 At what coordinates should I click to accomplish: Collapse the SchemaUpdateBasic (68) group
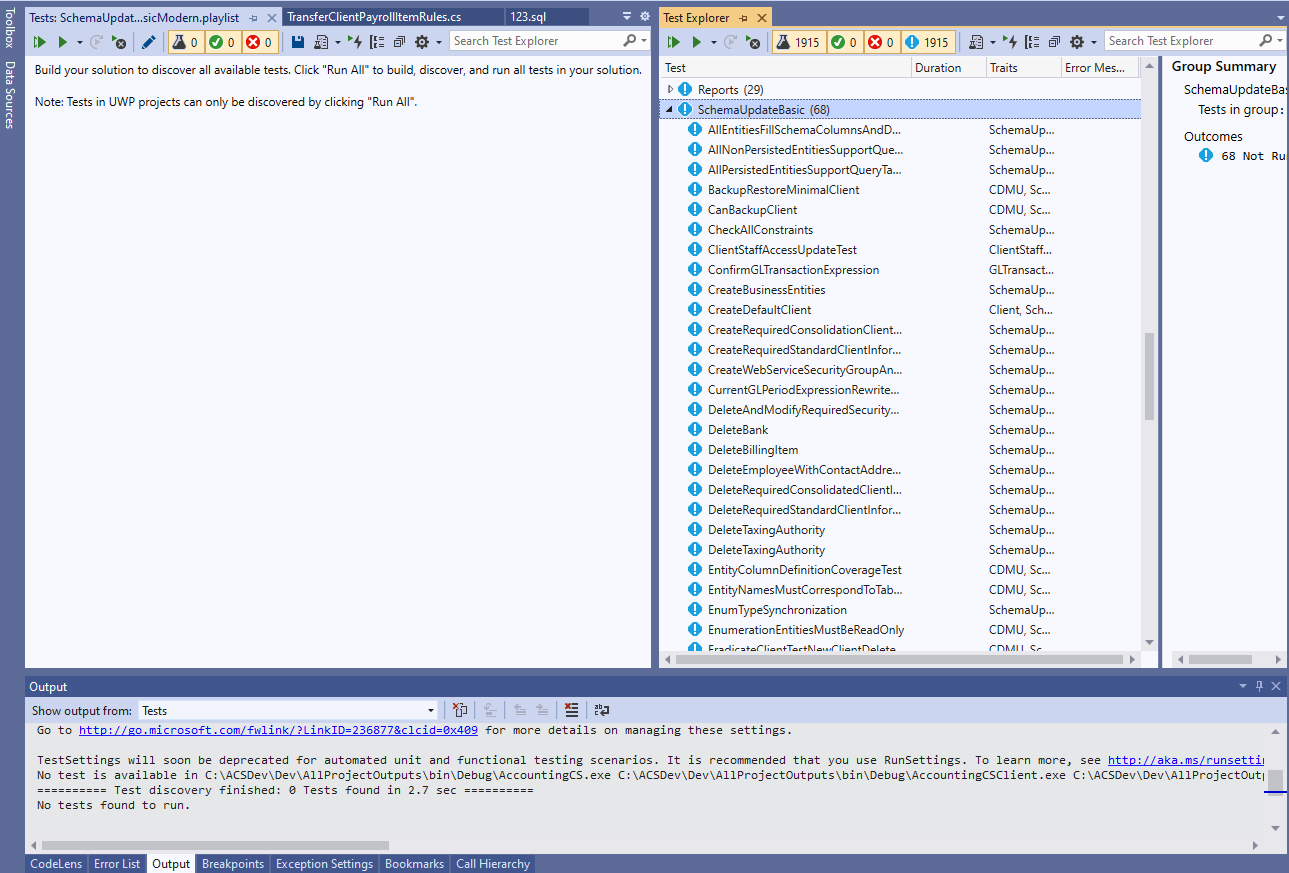[x=670, y=110]
